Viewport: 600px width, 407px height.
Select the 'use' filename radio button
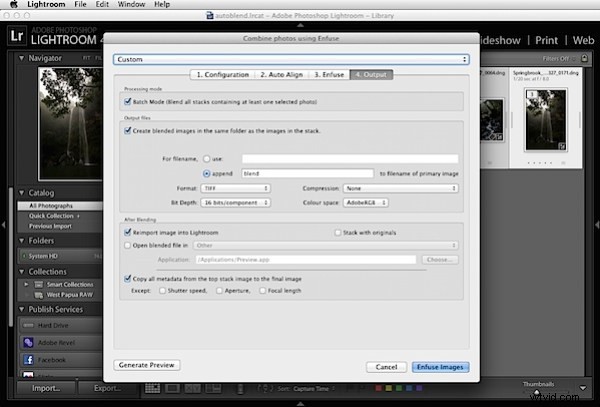point(207,159)
